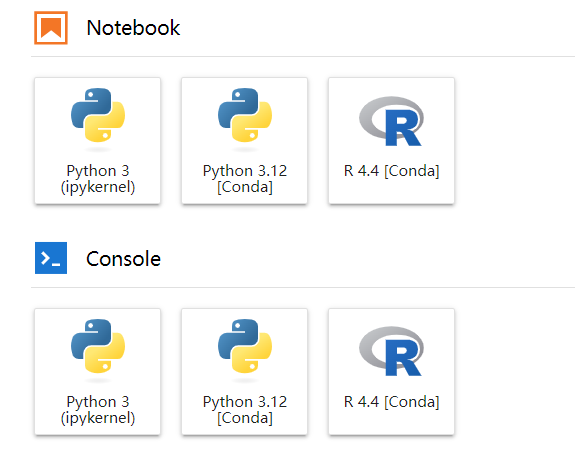This screenshot has height=459, width=575.
Task: Click the blue Console terminal icon
Action: [51, 258]
